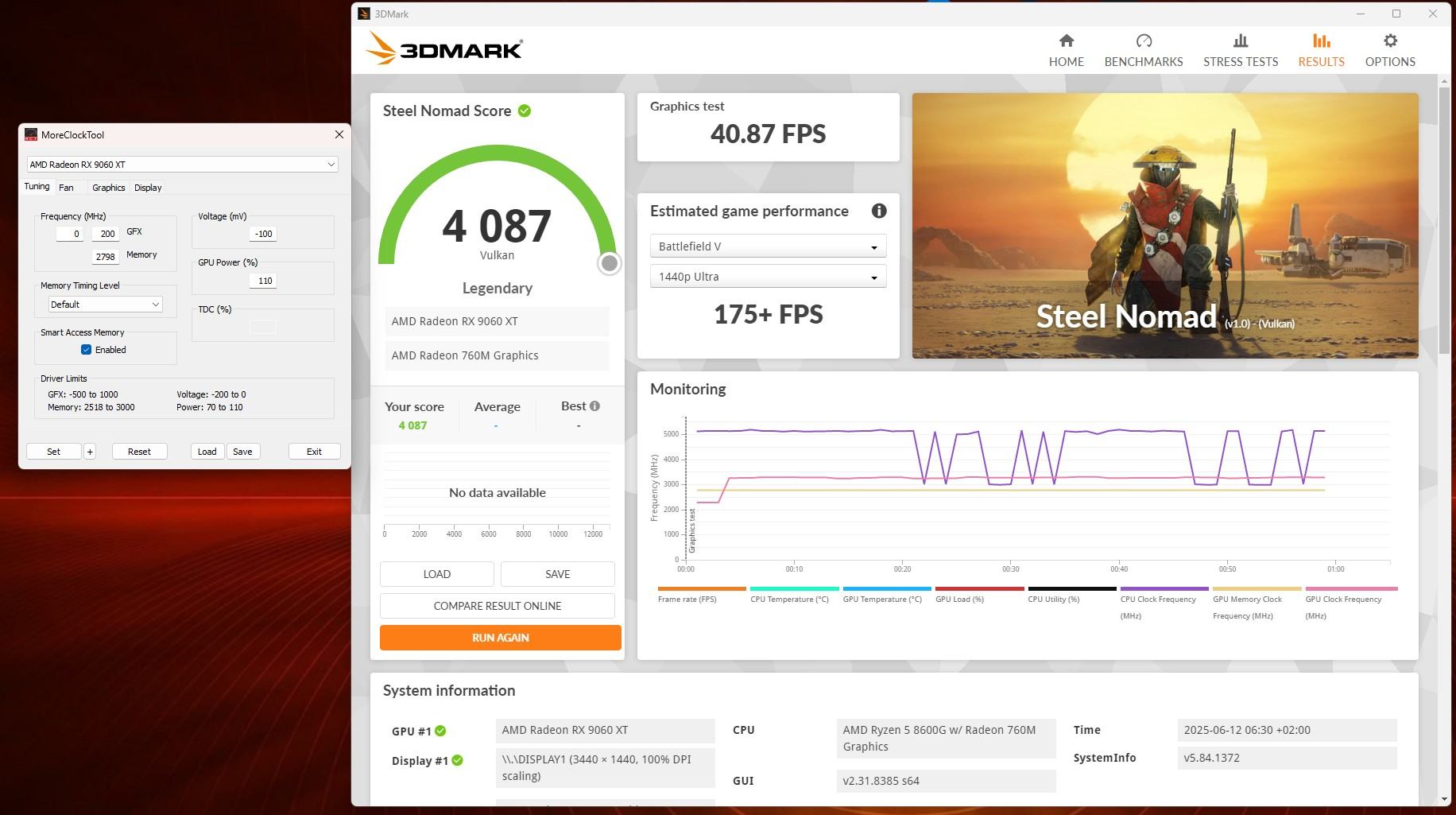1456x815 pixels.
Task: Open 1440p Ultra resolution dropdown
Action: point(768,277)
